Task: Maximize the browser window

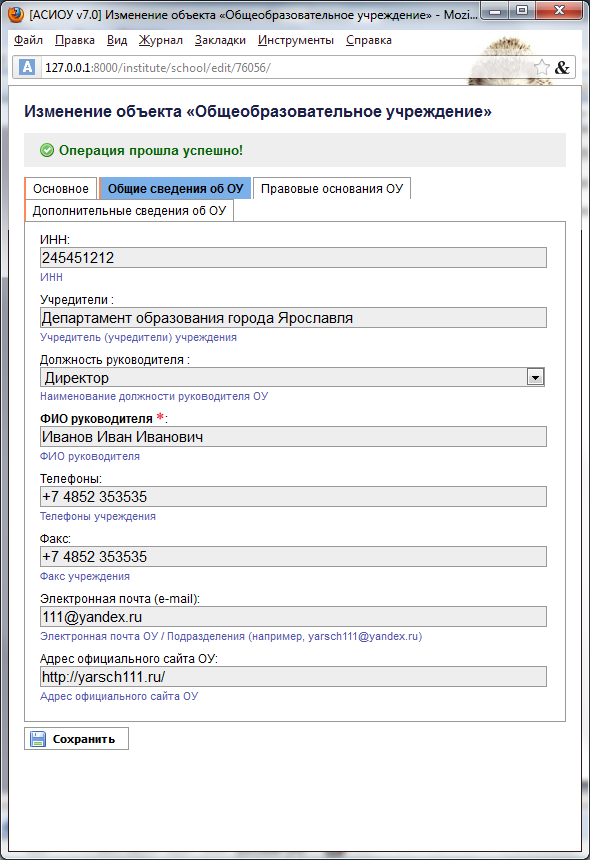Action: tap(521, 10)
